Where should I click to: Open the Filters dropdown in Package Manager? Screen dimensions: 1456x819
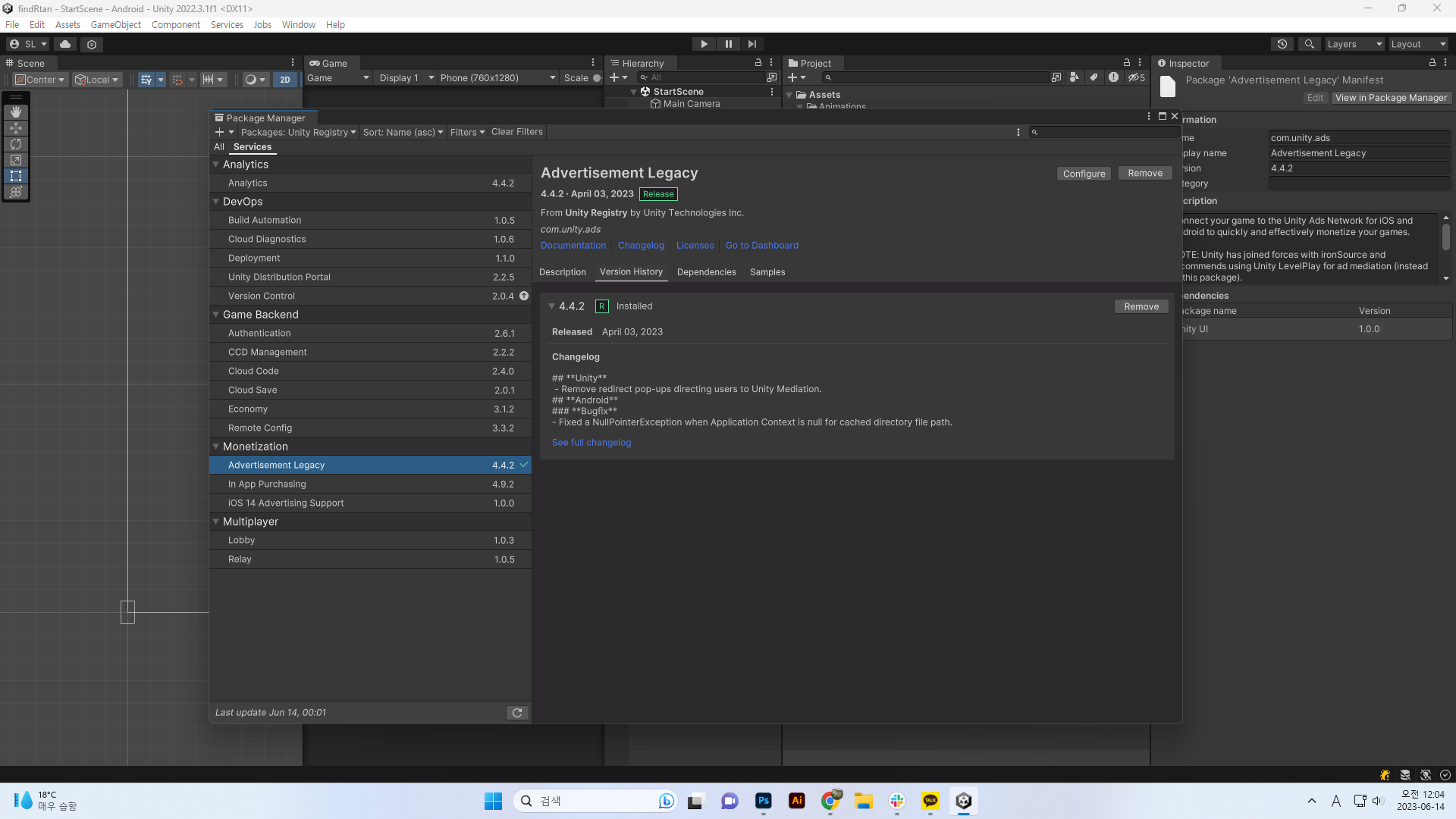[467, 132]
